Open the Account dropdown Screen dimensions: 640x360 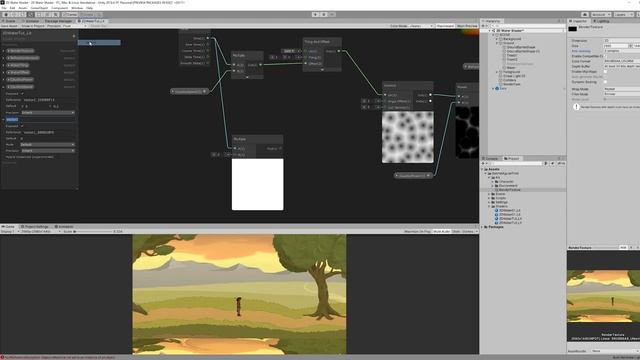pos(601,15)
